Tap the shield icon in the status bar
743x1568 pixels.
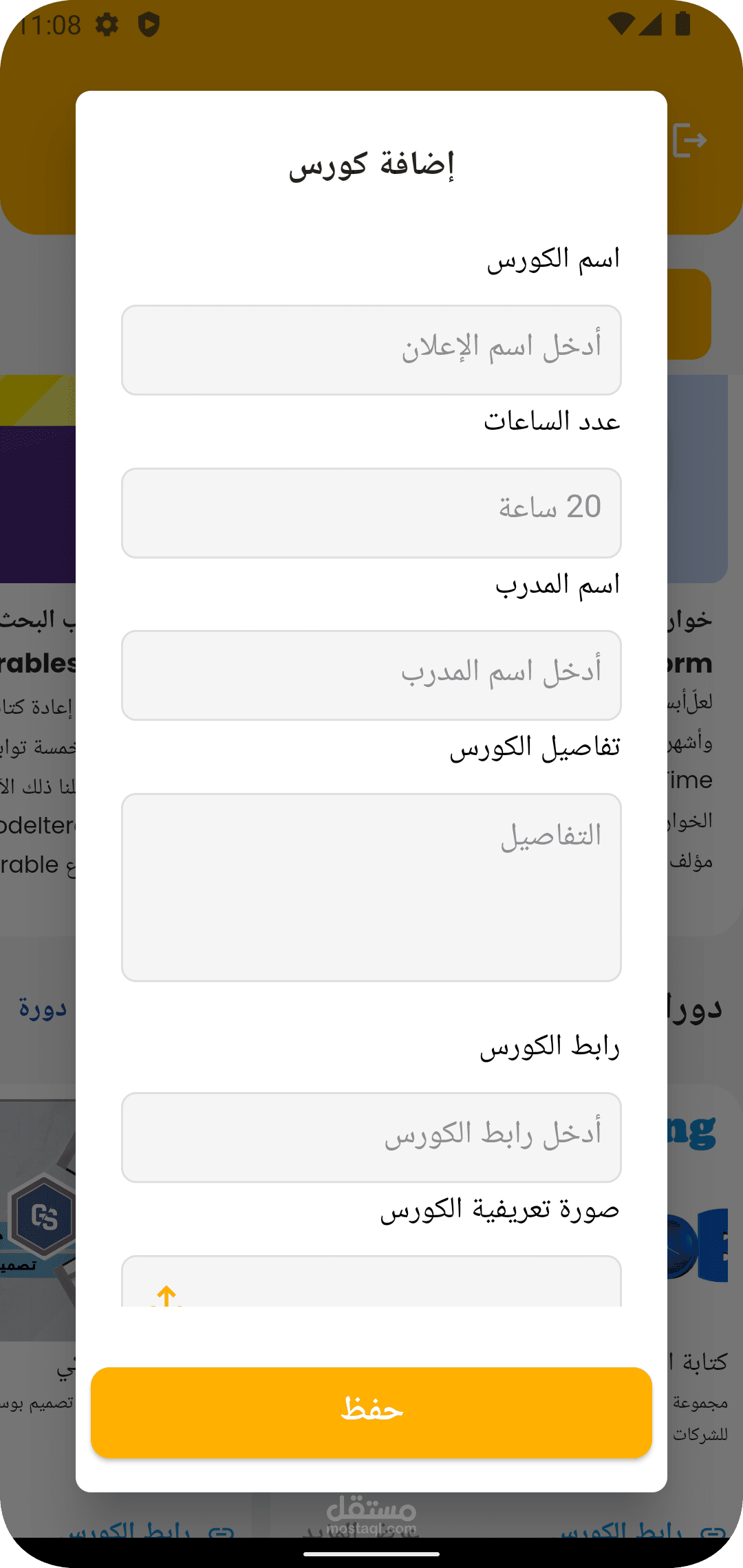(149, 25)
